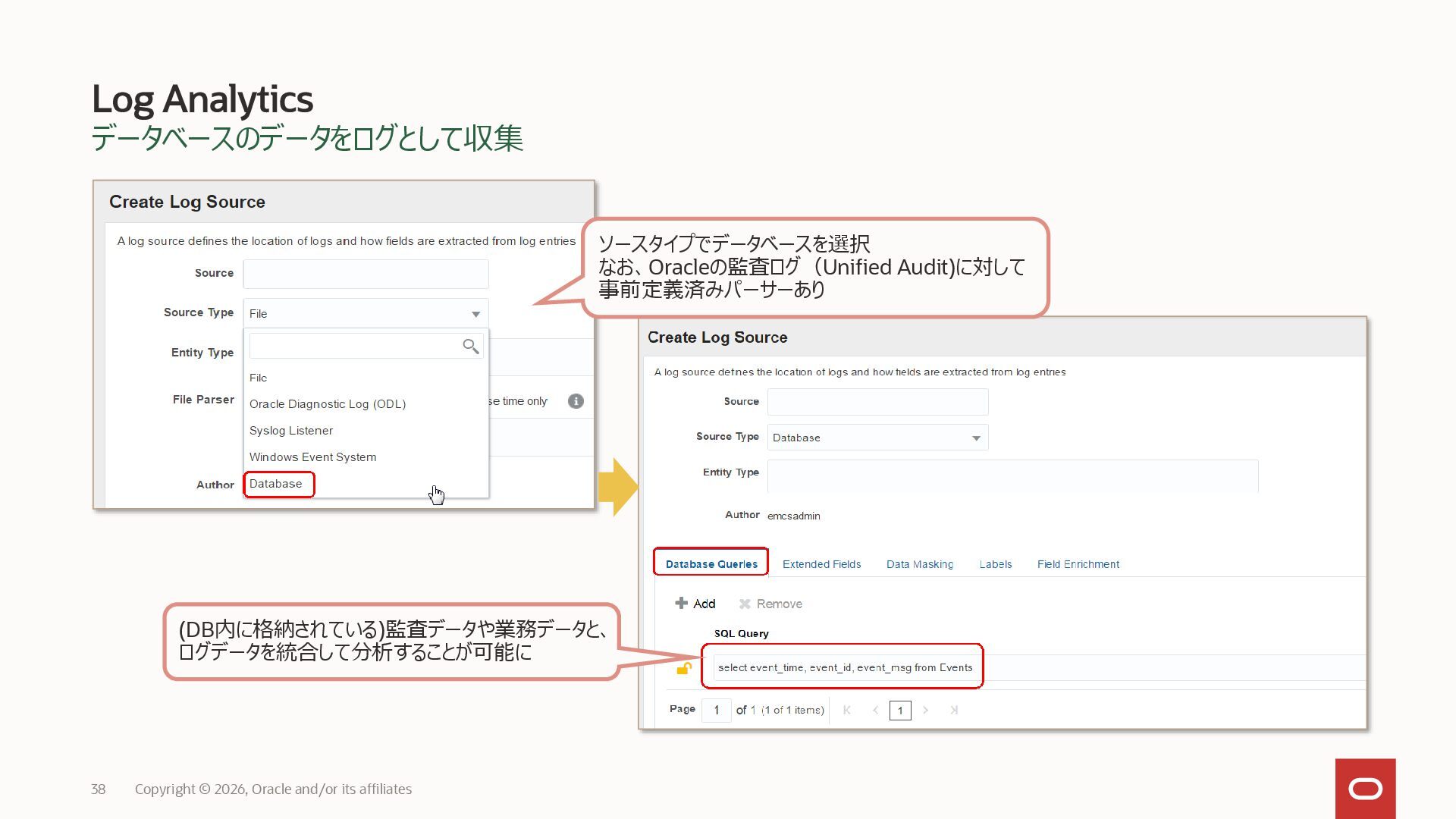
Task: Switch to the Extended Fields tab
Action: (821, 564)
